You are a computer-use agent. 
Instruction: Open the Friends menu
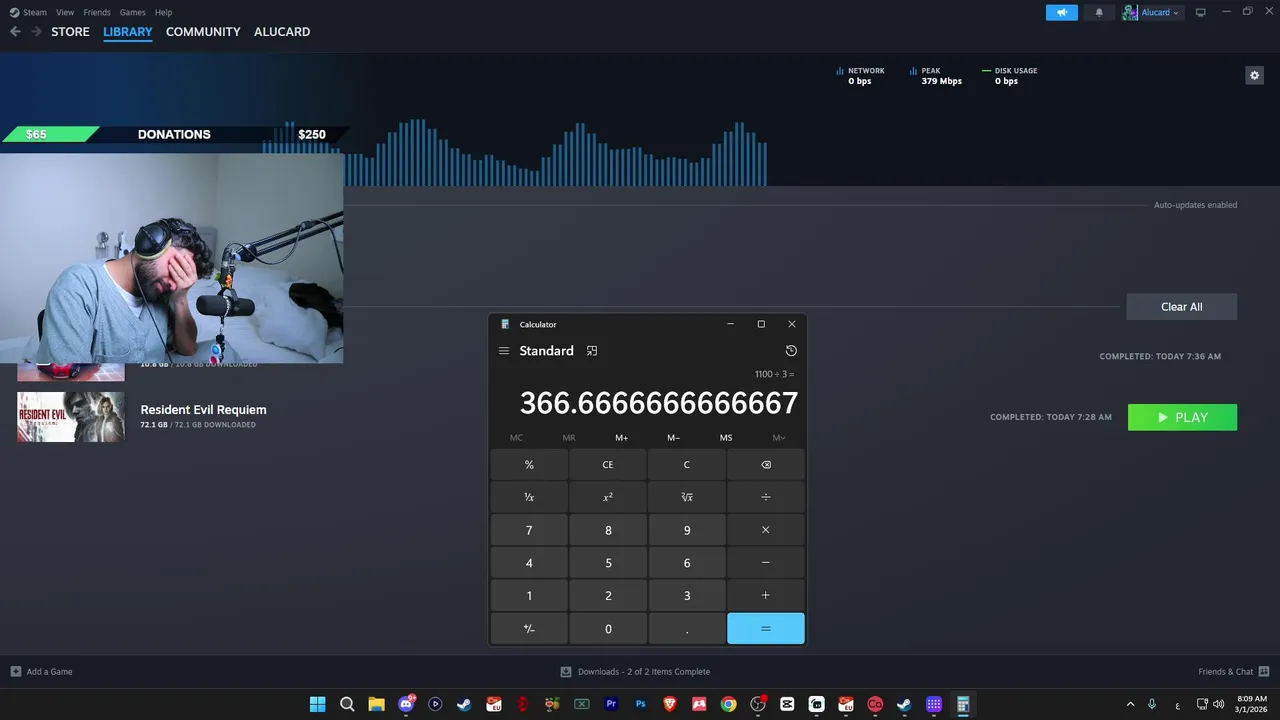97,12
